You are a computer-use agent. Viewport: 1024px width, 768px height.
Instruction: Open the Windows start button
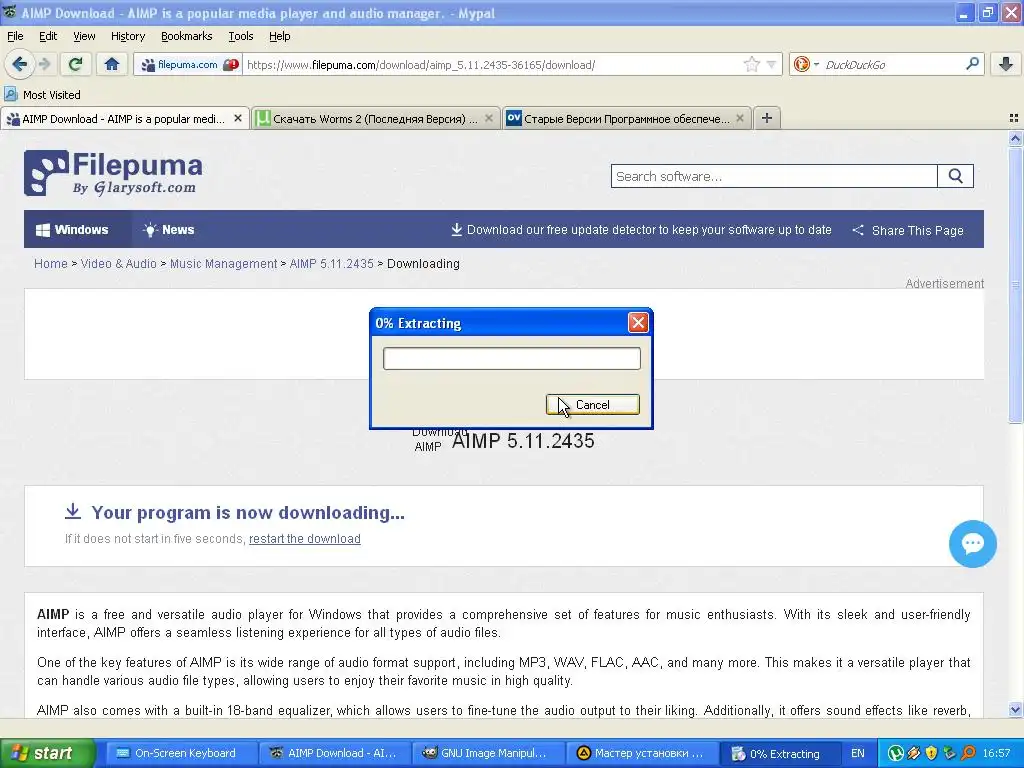(46, 753)
